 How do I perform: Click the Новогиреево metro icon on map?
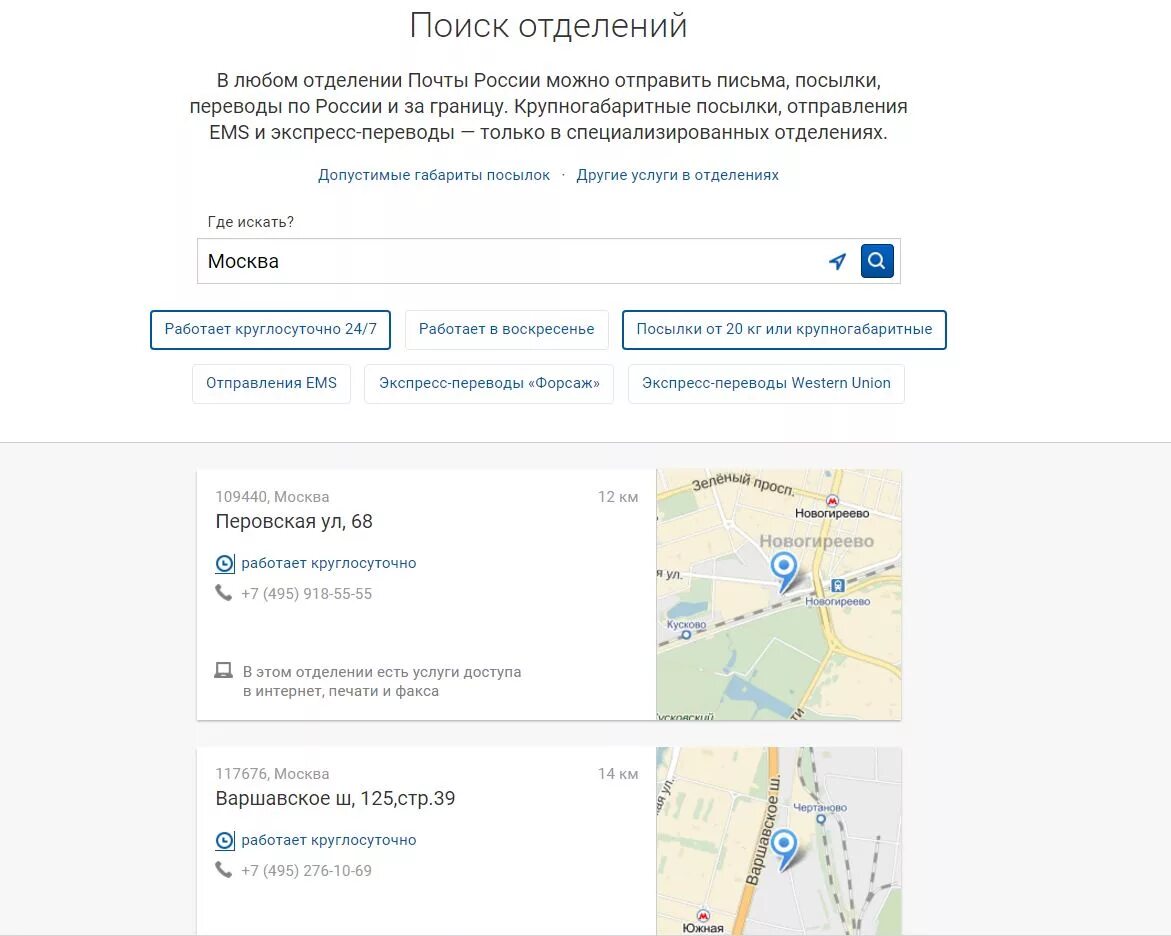832,500
